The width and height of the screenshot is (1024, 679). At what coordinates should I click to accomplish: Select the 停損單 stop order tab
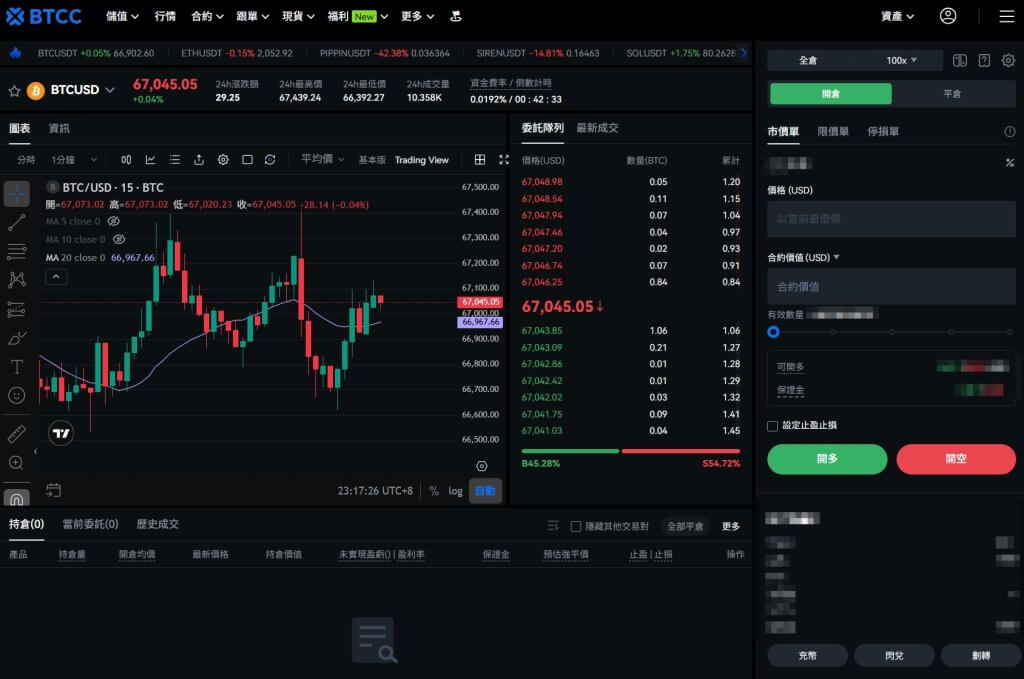click(883, 132)
